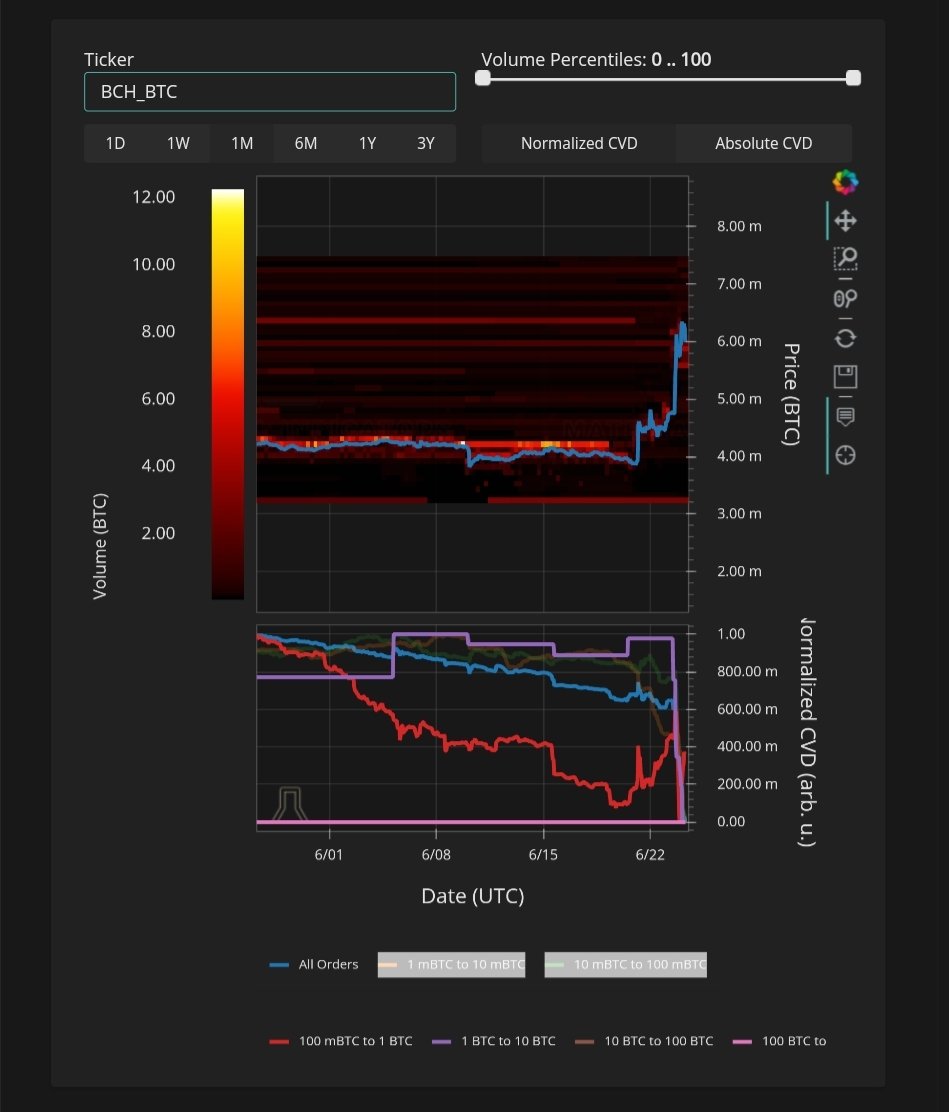
Task: Toggle the 1 mBTC to 10 mBTC series
Action: pyautogui.click(x=451, y=964)
